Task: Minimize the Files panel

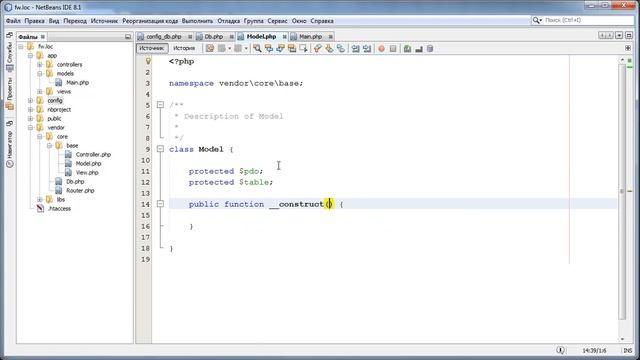Action: point(128,37)
